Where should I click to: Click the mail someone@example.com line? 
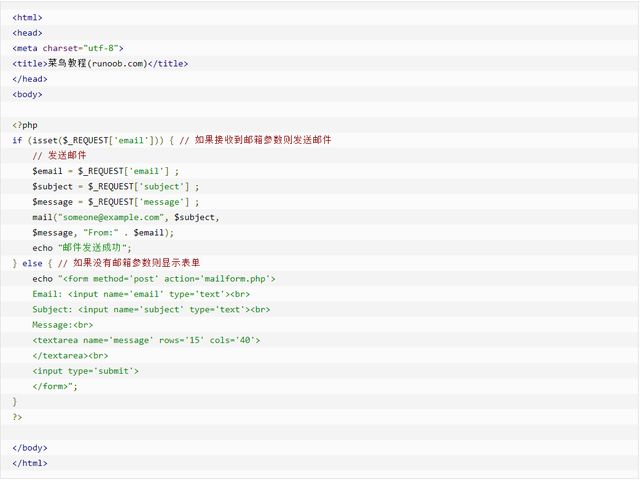126,217
